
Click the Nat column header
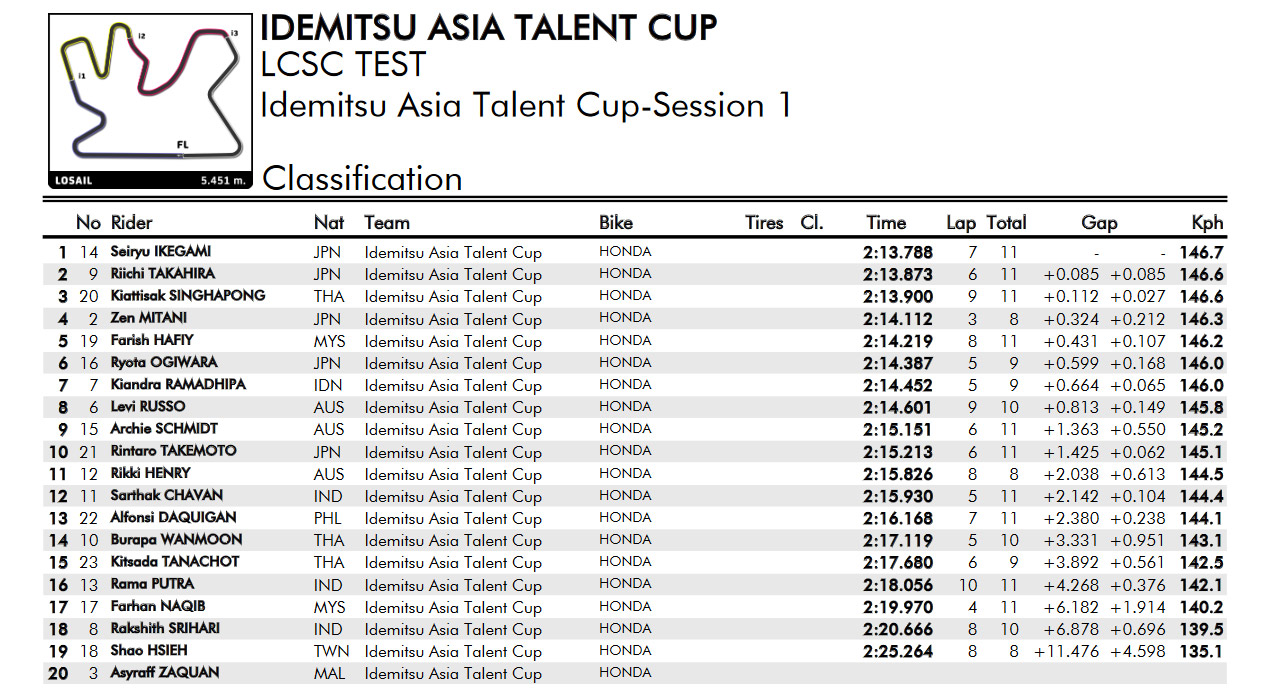[x=329, y=223]
